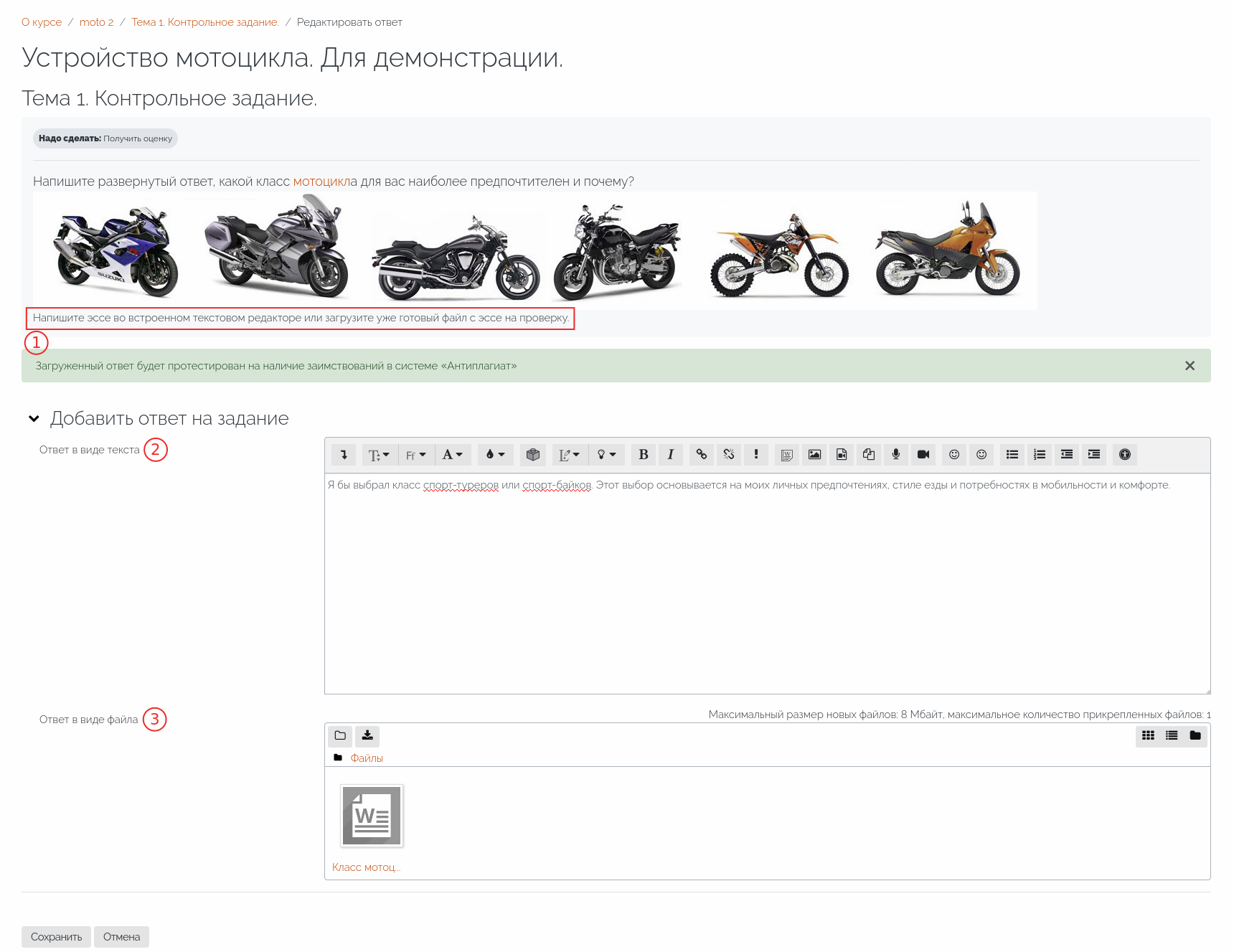The height and width of the screenshot is (952, 1234).
Task: Click the video camera record icon
Action: coord(923,455)
